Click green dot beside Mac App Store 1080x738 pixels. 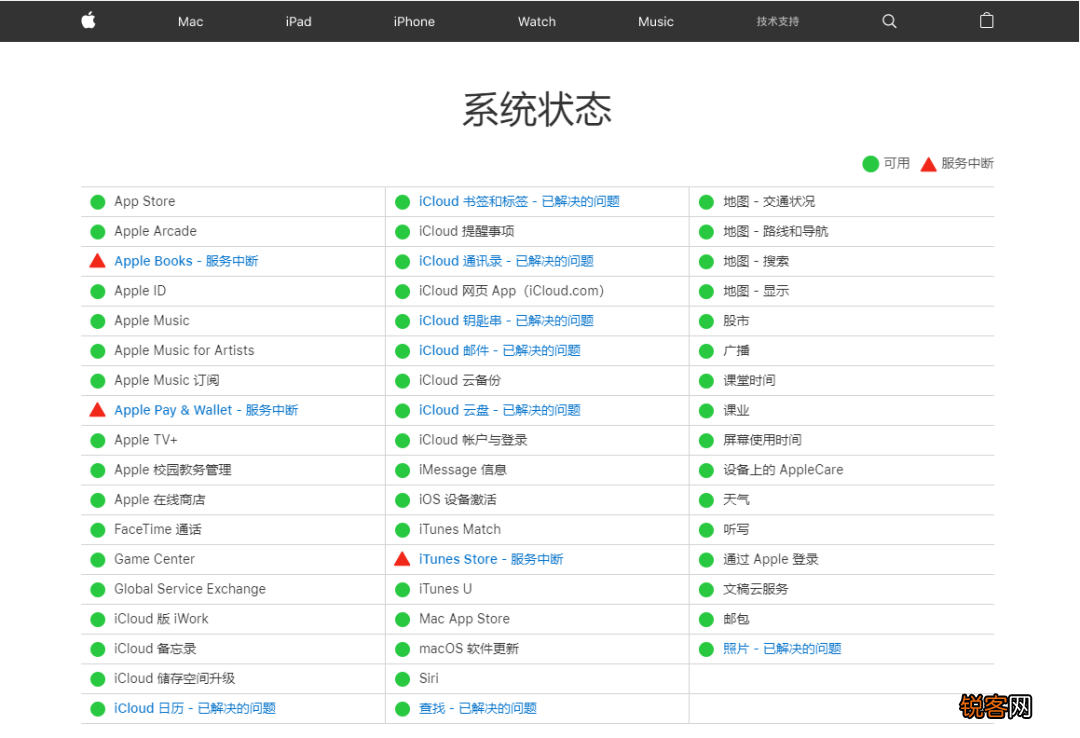402,619
